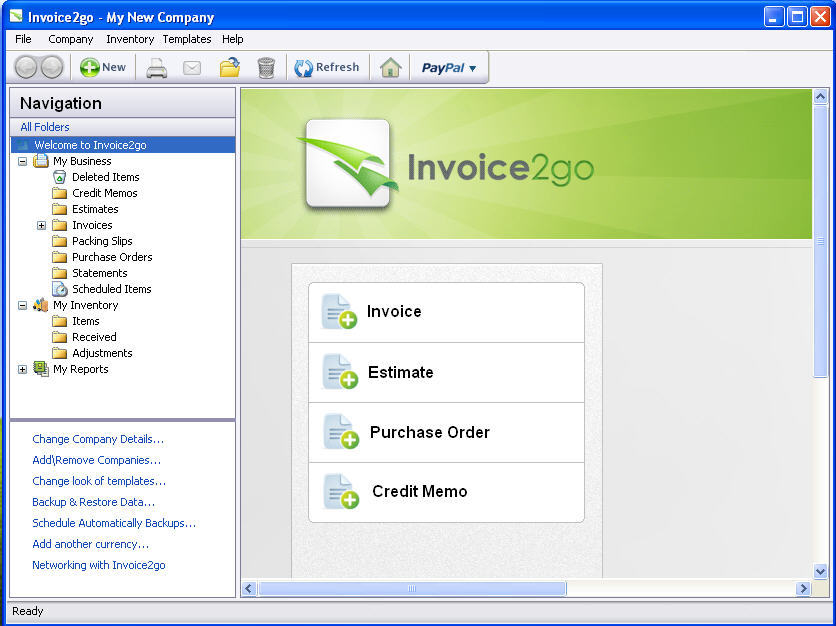Open Networking with Invoice2go link
This screenshot has width=836, height=626.
pos(99,565)
